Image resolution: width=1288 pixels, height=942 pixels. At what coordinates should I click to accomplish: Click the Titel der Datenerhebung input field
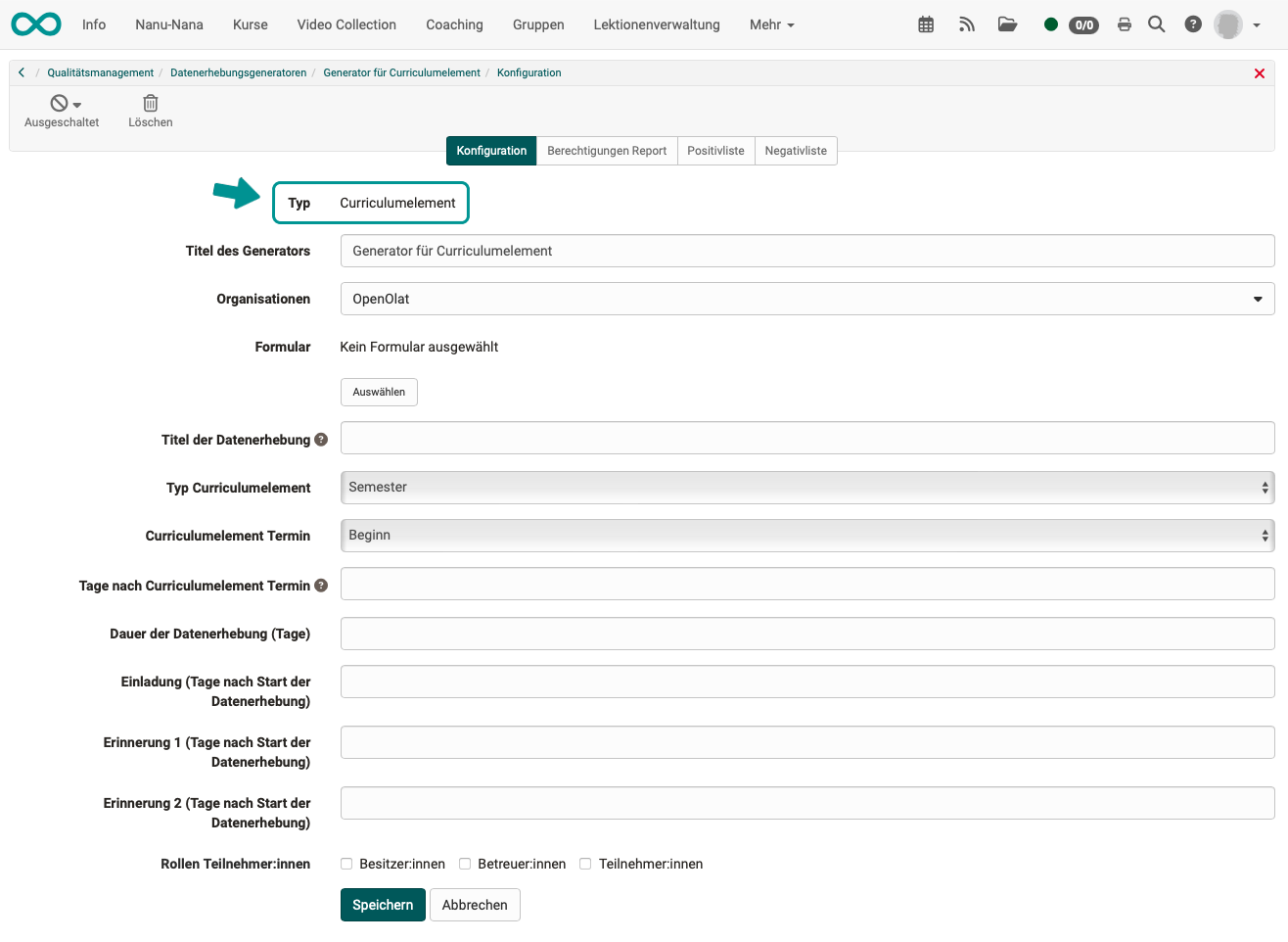coord(805,438)
